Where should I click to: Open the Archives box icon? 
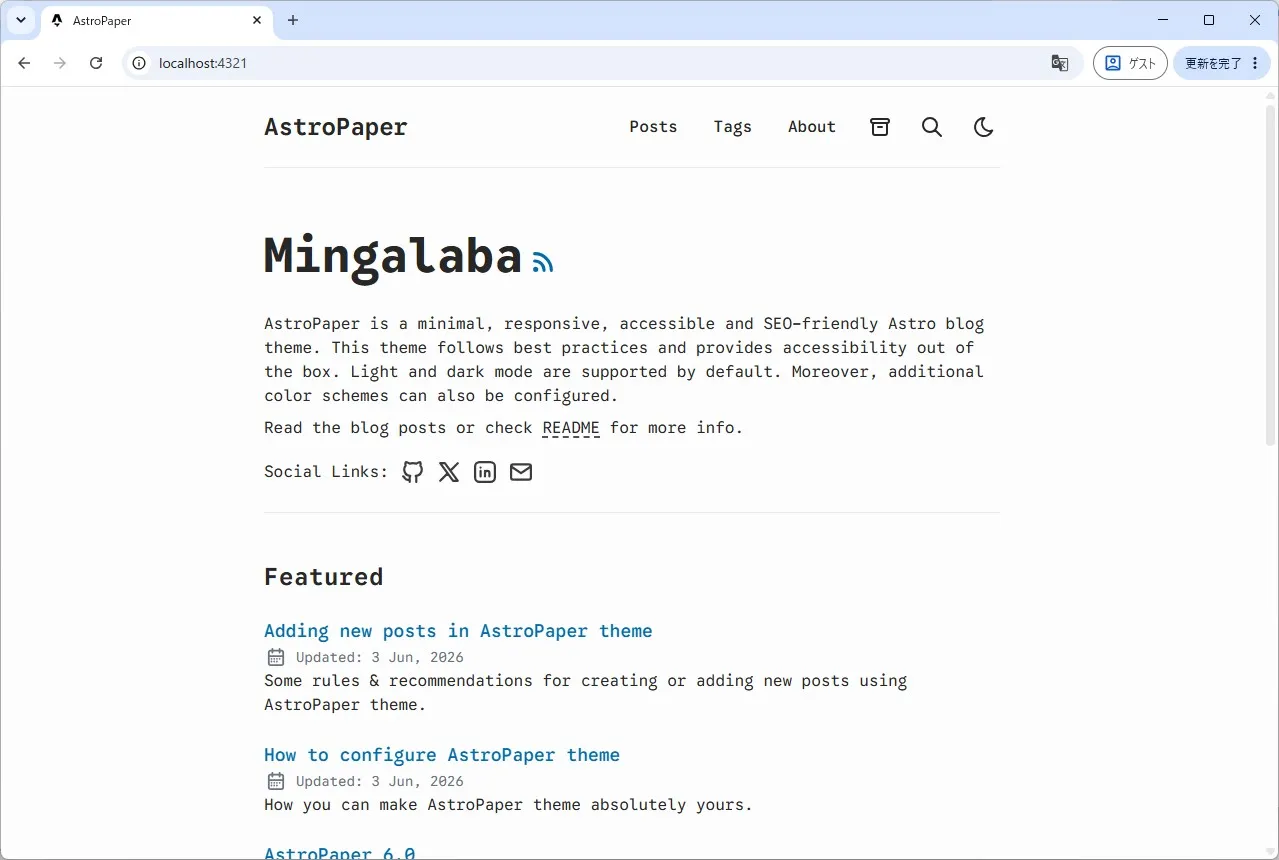pyautogui.click(x=880, y=127)
